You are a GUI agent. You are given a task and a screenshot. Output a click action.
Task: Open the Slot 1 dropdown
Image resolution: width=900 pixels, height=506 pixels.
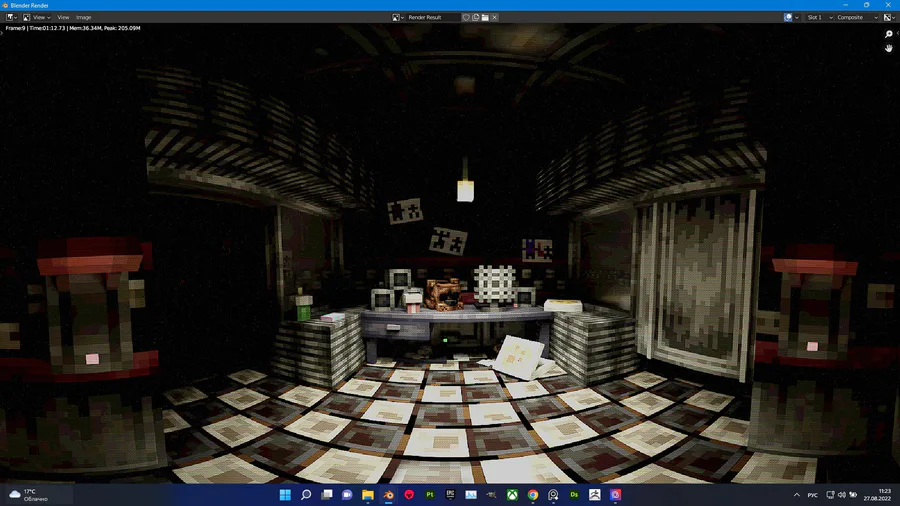818,17
